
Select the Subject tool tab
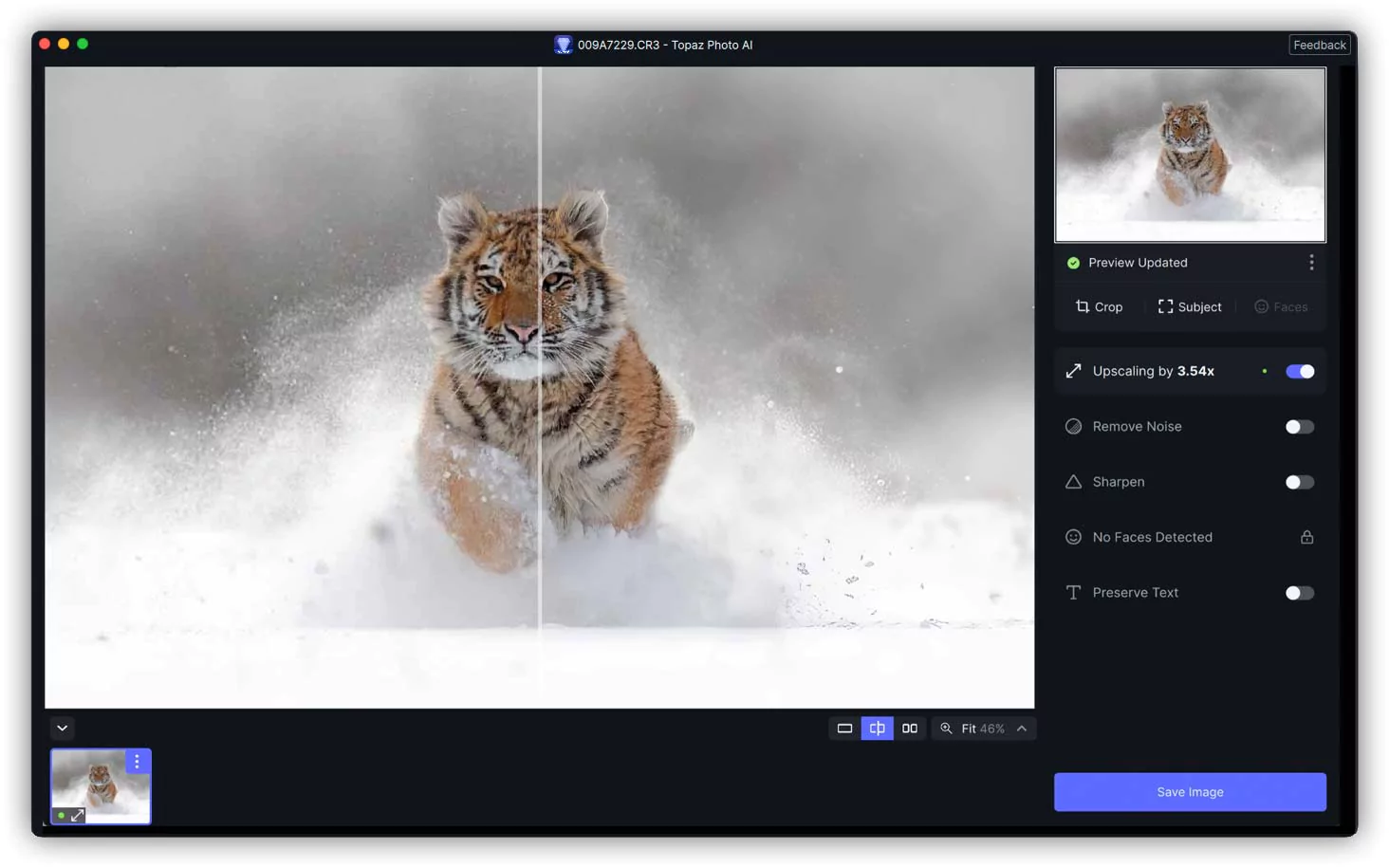coord(1190,306)
